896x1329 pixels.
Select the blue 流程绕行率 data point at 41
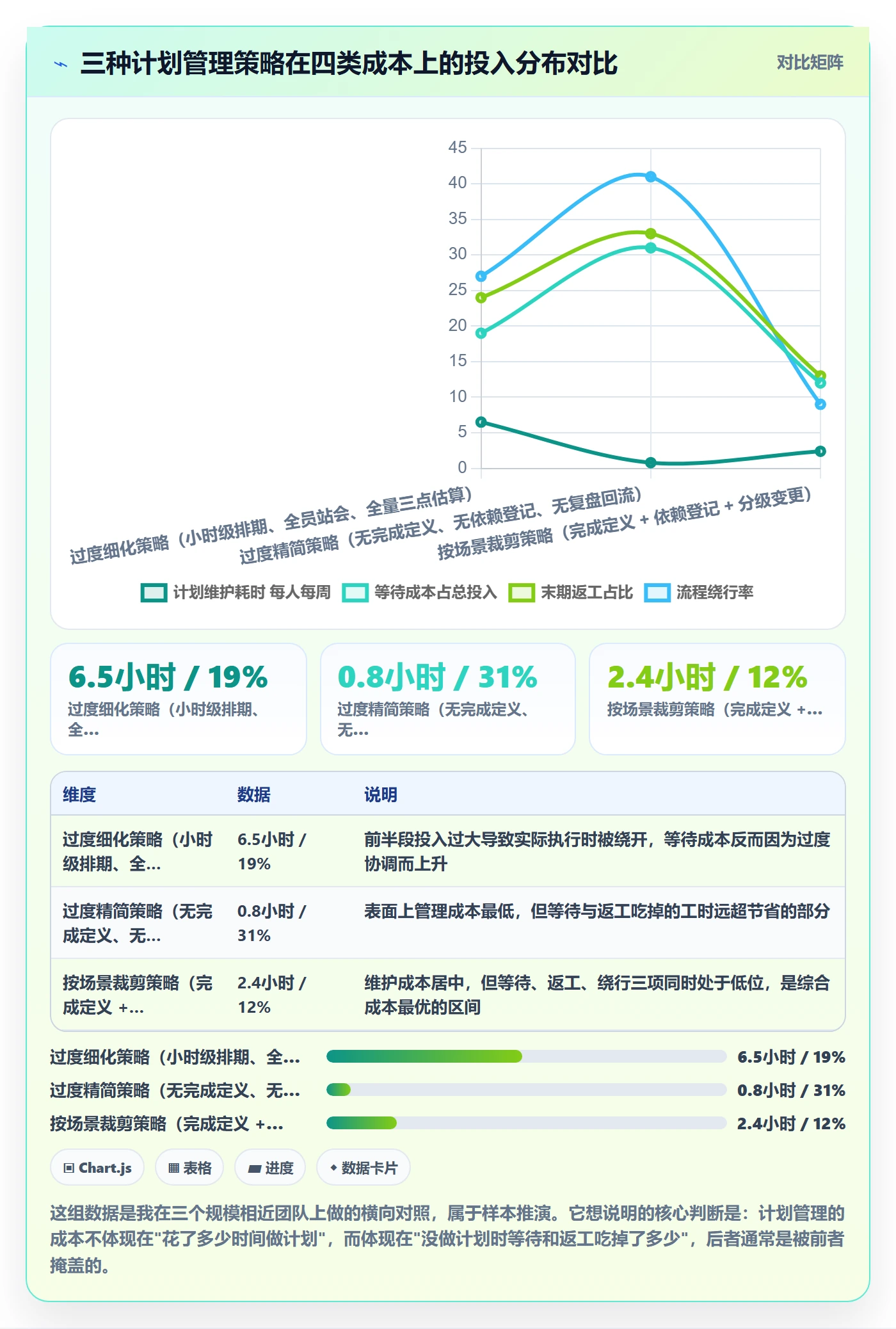[x=651, y=177]
